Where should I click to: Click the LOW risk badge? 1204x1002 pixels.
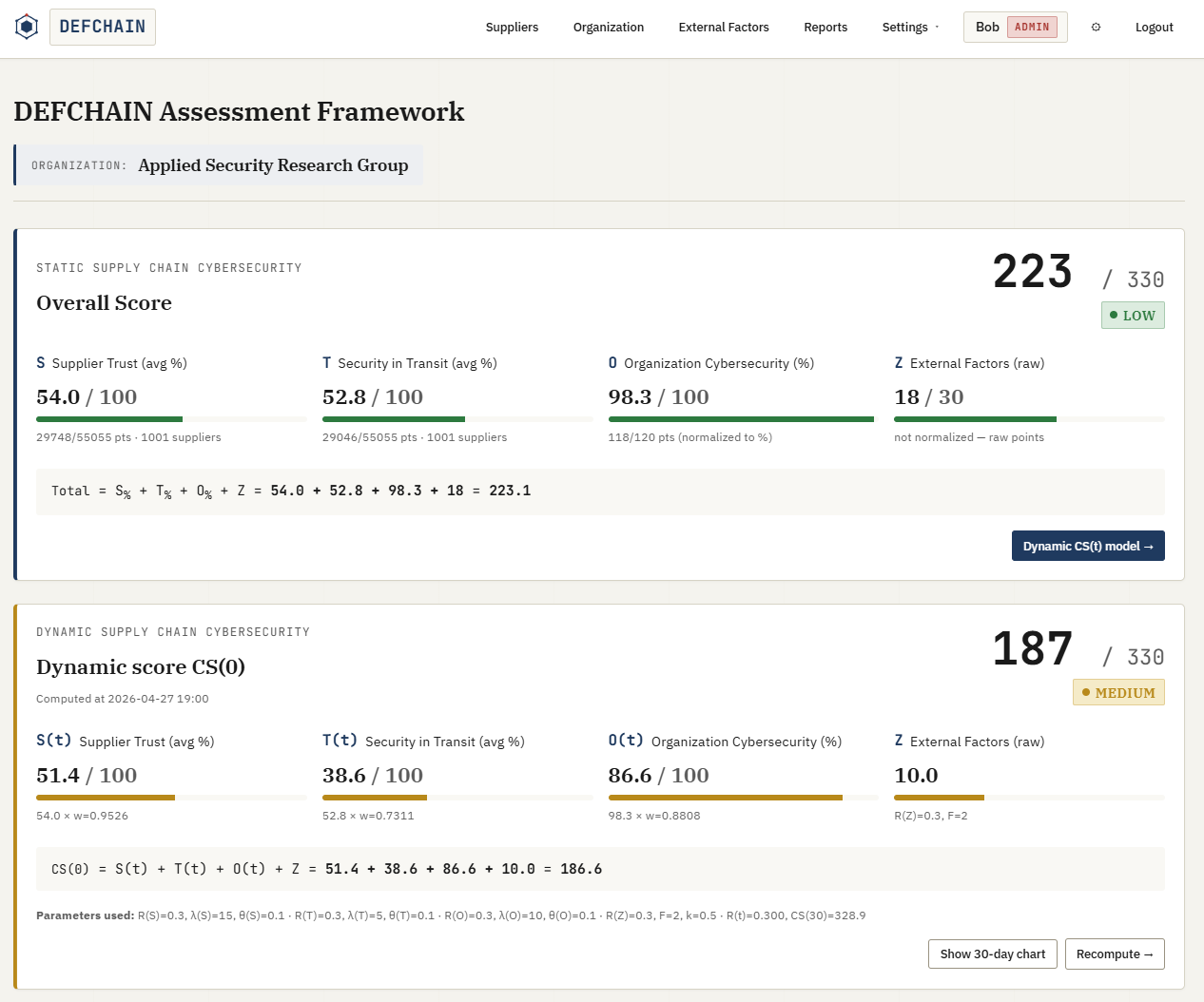pos(1133,316)
